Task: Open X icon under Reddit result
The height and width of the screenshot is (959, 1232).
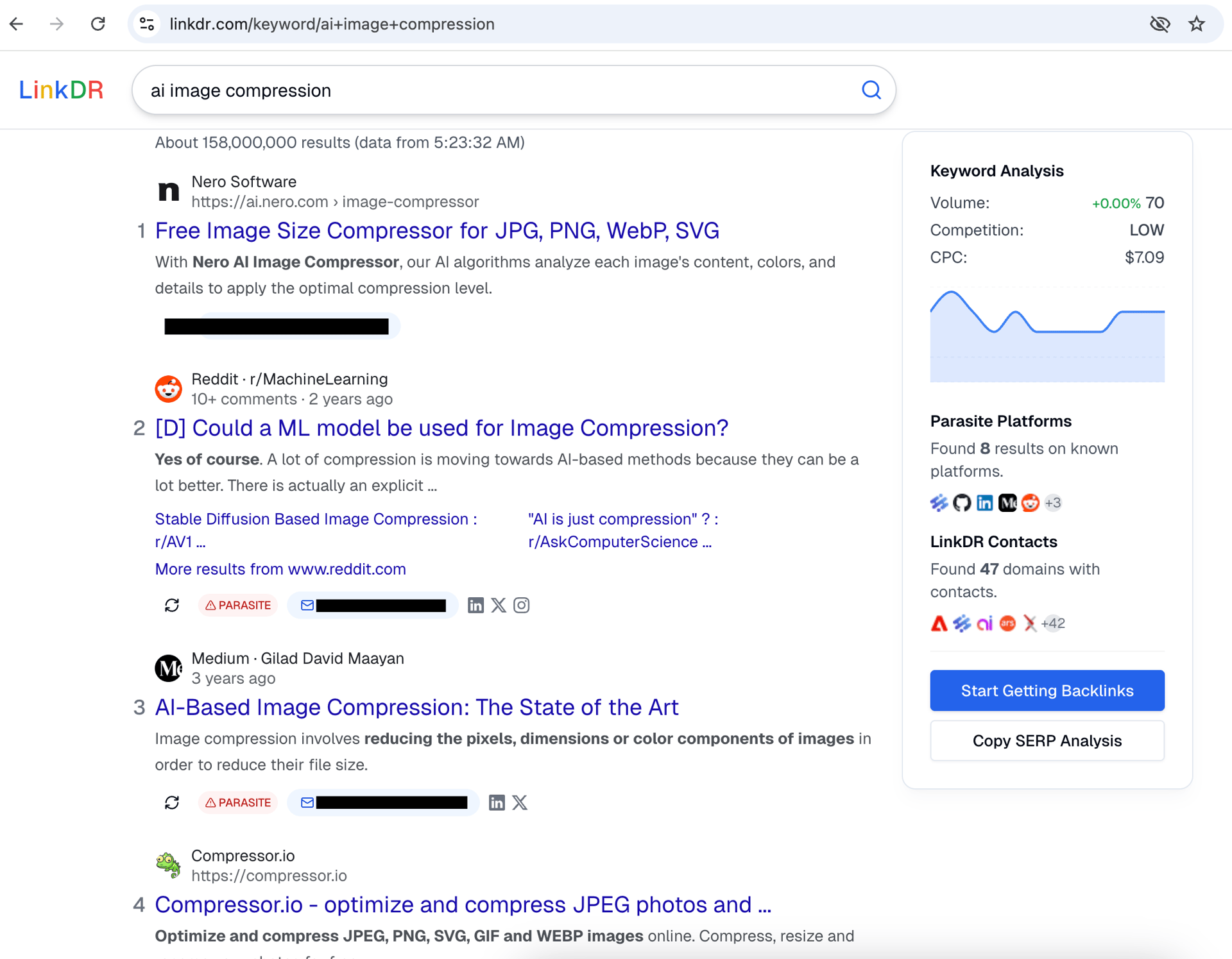Action: coord(499,606)
